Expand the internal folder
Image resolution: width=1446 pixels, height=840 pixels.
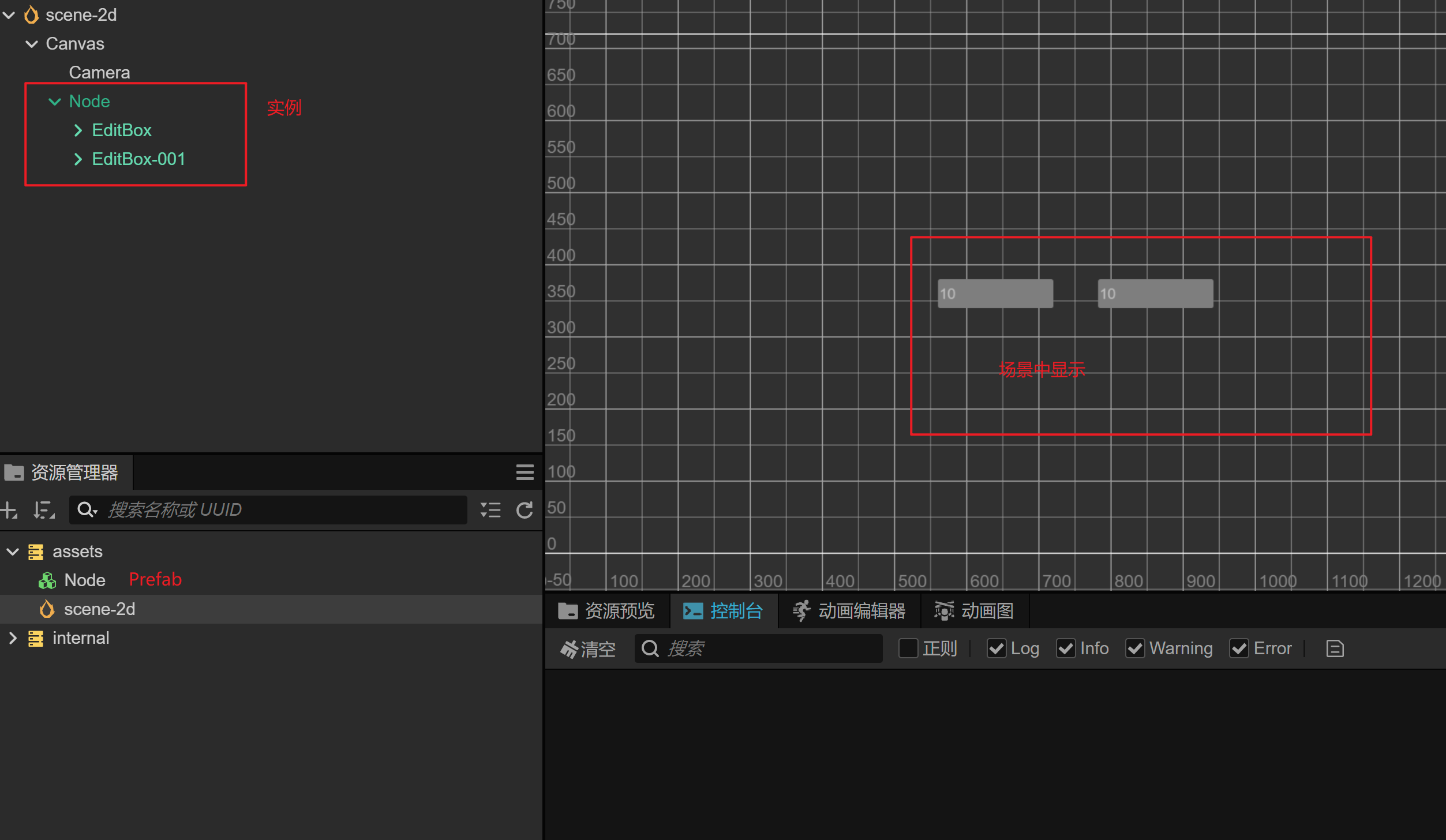(x=13, y=638)
